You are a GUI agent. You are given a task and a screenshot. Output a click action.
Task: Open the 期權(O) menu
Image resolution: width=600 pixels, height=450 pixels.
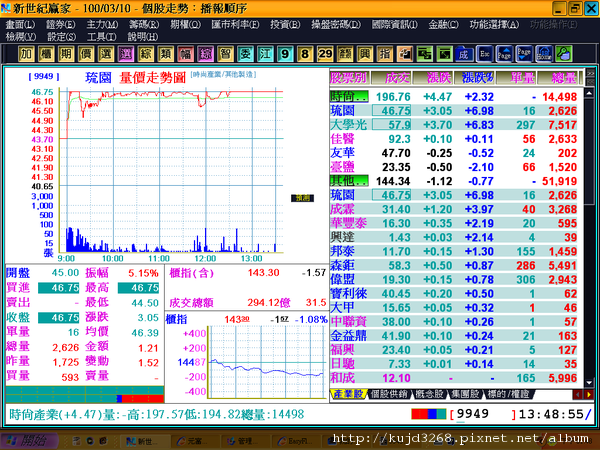pyautogui.click(x=186, y=24)
